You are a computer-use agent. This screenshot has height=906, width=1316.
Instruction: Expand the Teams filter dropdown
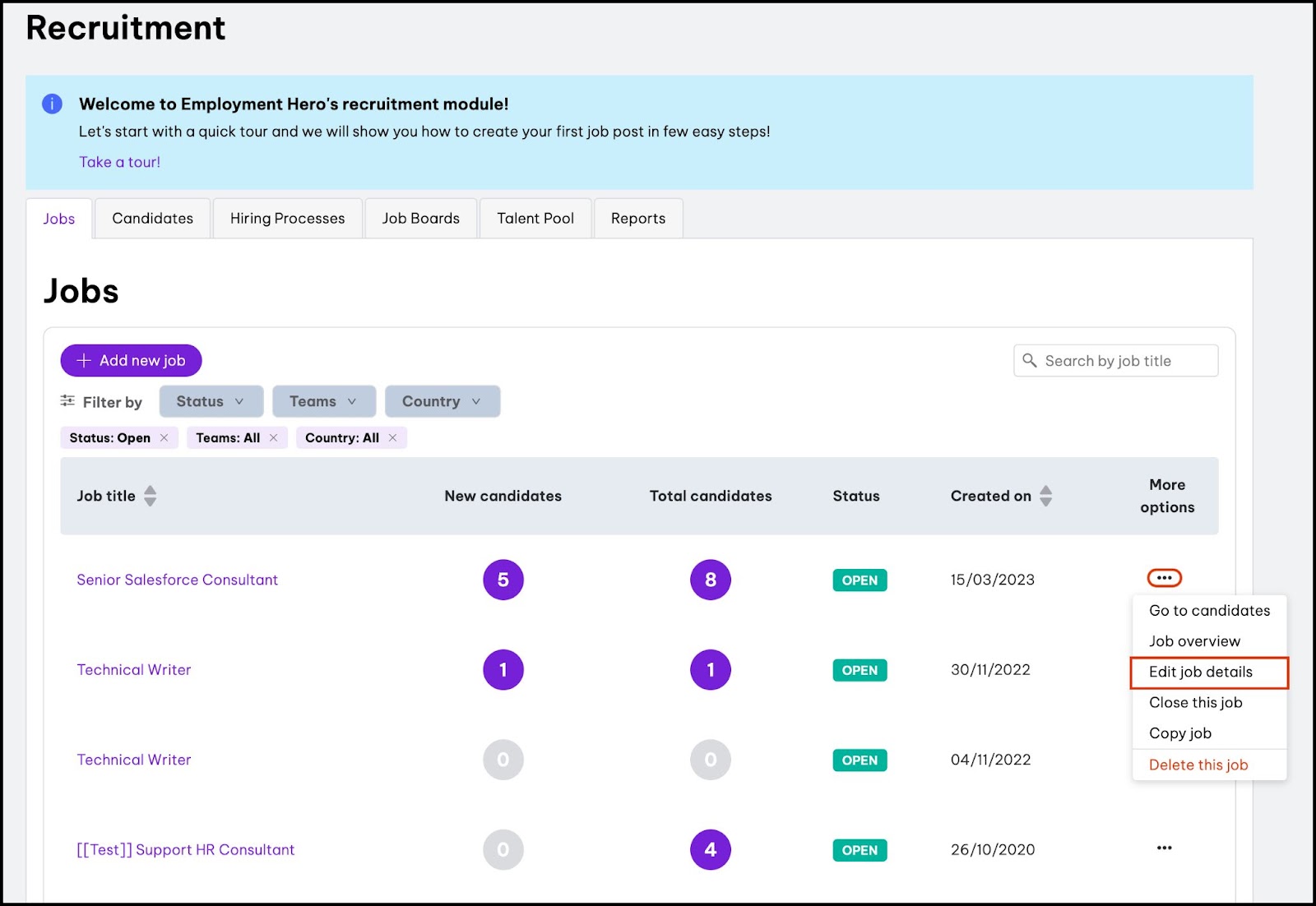323,401
